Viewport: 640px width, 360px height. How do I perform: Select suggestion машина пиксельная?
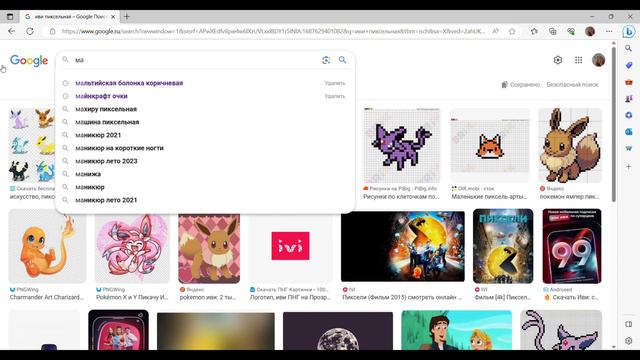[x=107, y=122]
